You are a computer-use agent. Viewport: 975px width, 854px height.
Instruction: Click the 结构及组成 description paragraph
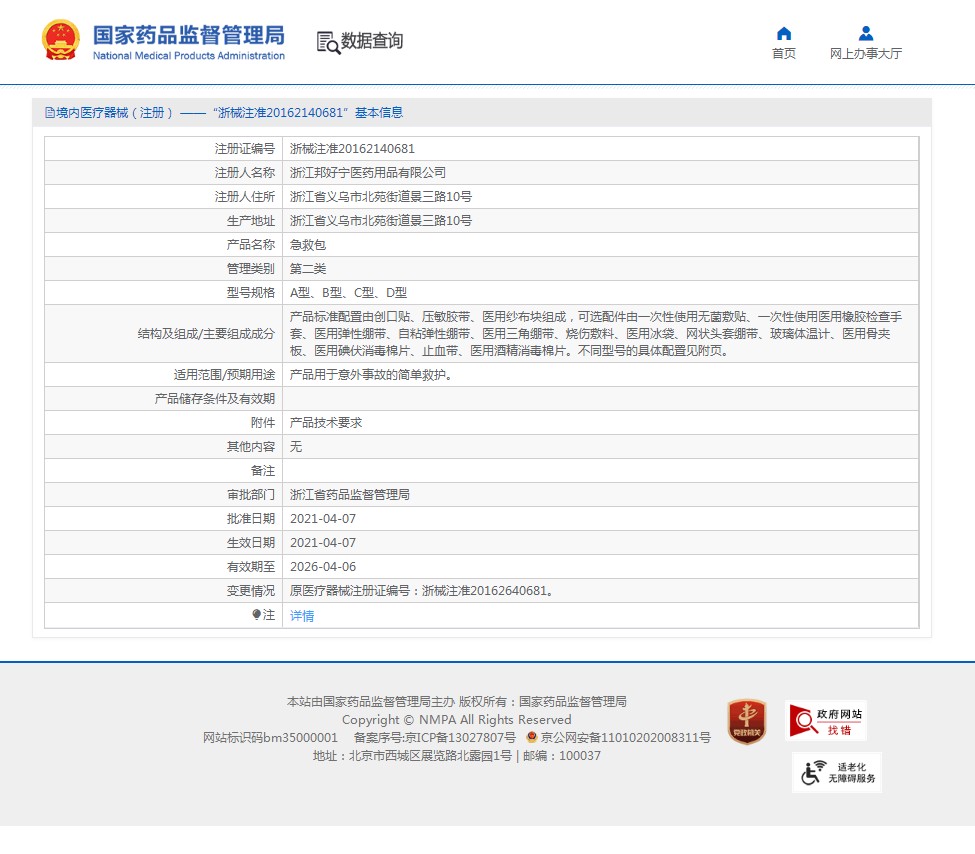(x=596, y=333)
